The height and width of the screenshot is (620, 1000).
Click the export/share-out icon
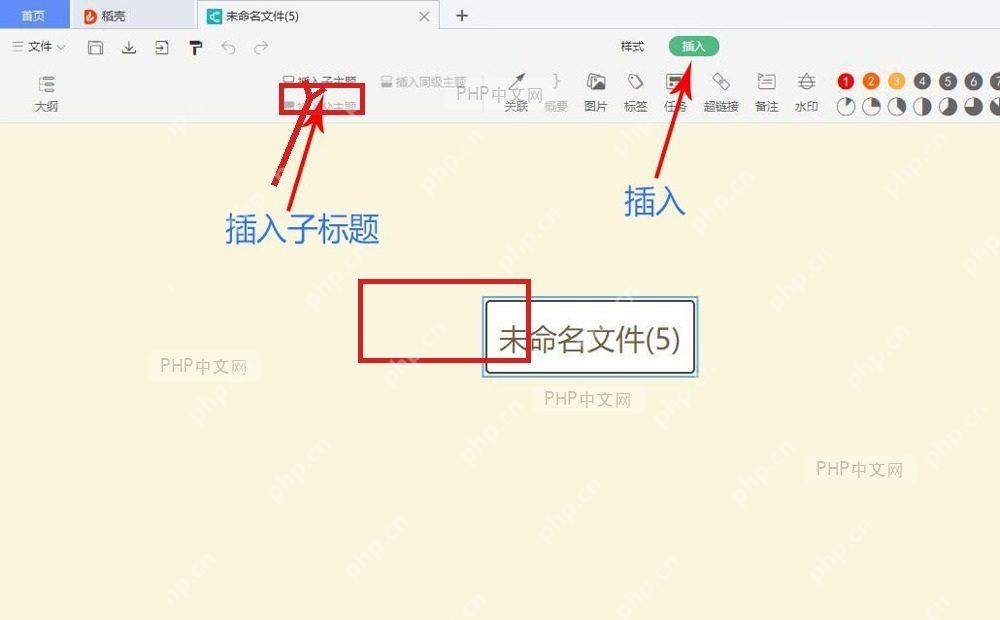tap(162, 47)
